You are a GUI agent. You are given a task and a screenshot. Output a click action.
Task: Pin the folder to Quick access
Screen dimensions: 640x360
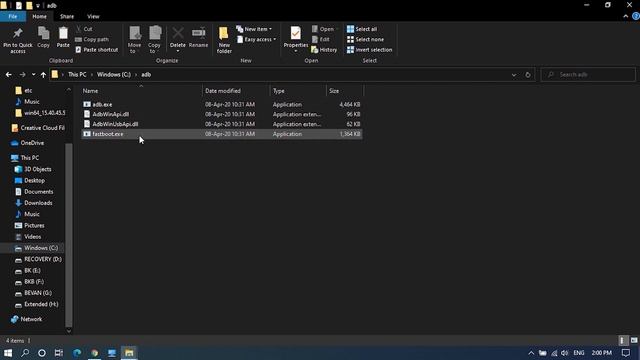click(x=18, y=40)
